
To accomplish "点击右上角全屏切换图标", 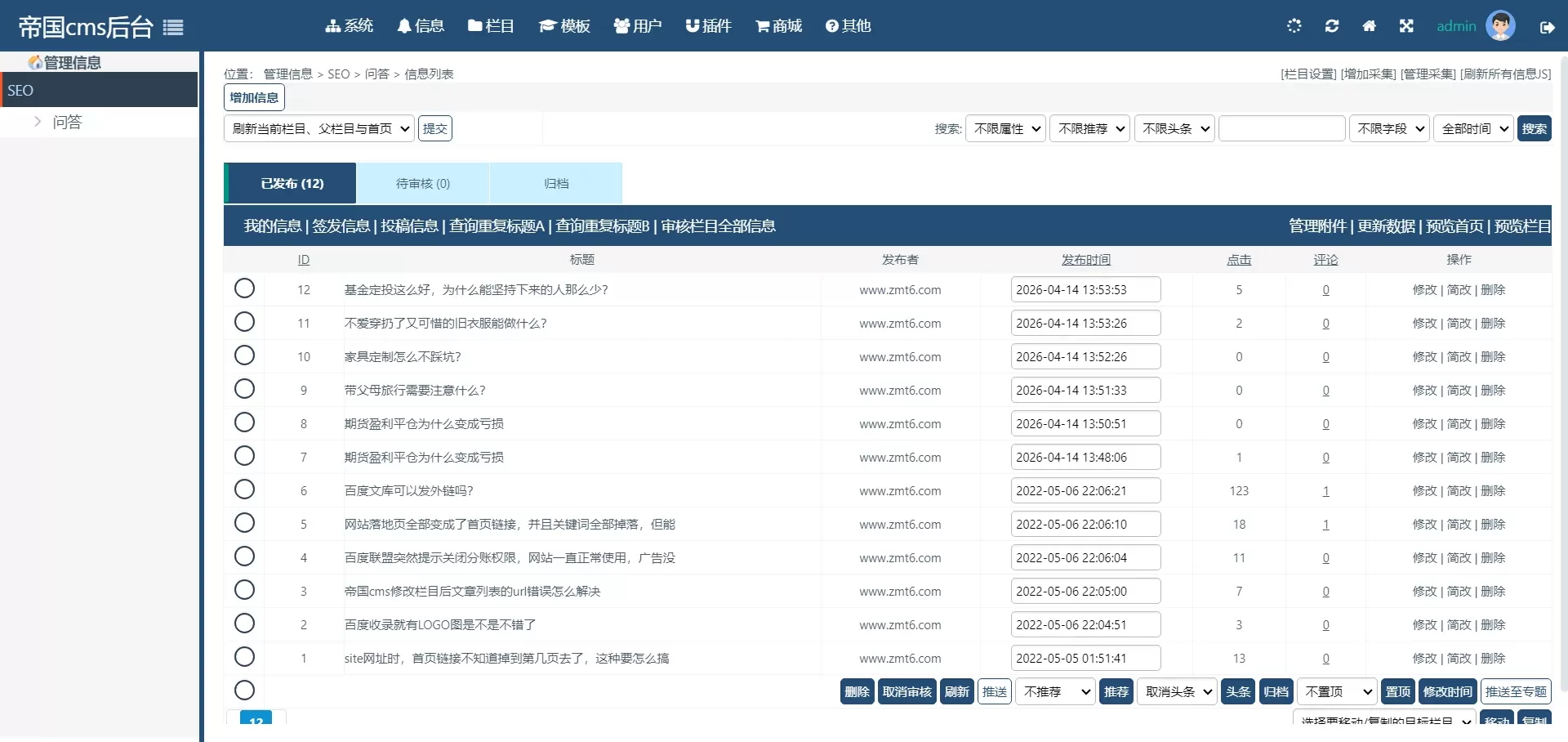I will [x=1406, y=25].
